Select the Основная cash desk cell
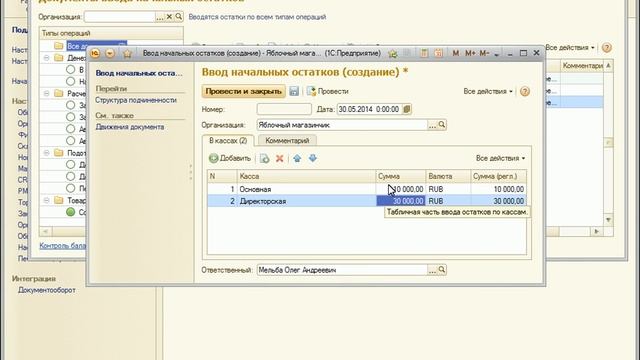 306,189
